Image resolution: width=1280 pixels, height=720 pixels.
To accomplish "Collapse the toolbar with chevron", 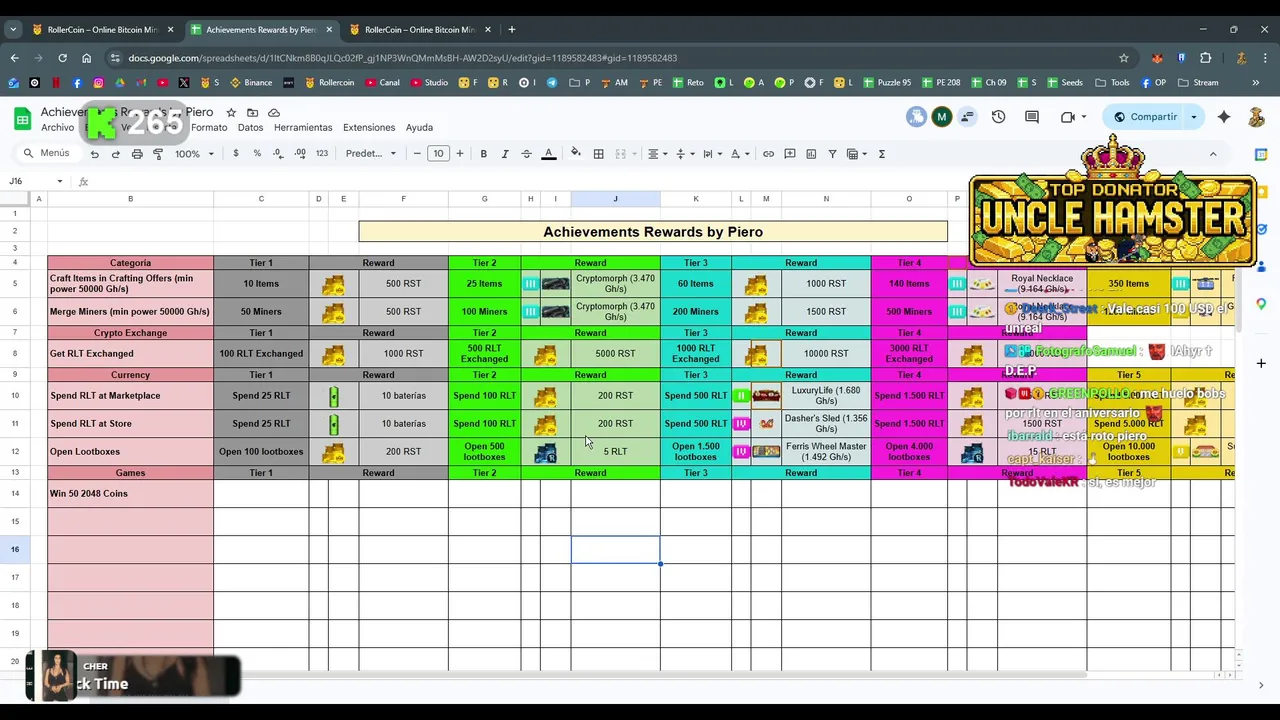I will [x=1213, y=154].
